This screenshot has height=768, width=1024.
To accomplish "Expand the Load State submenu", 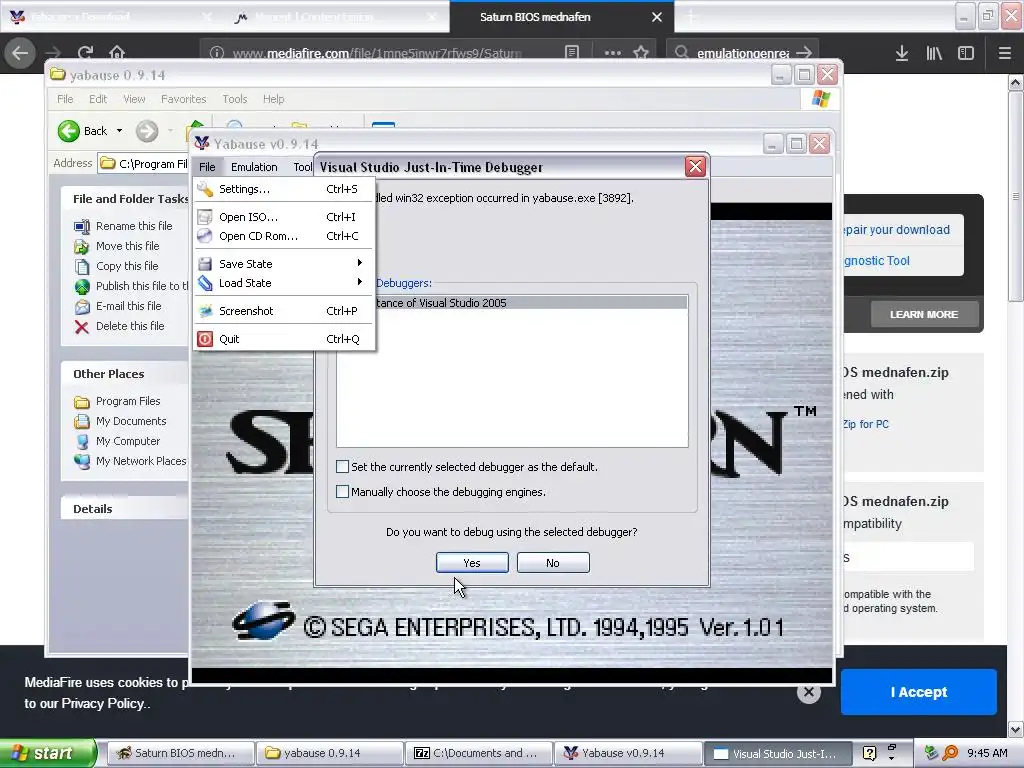I will [x=284, y=283].
